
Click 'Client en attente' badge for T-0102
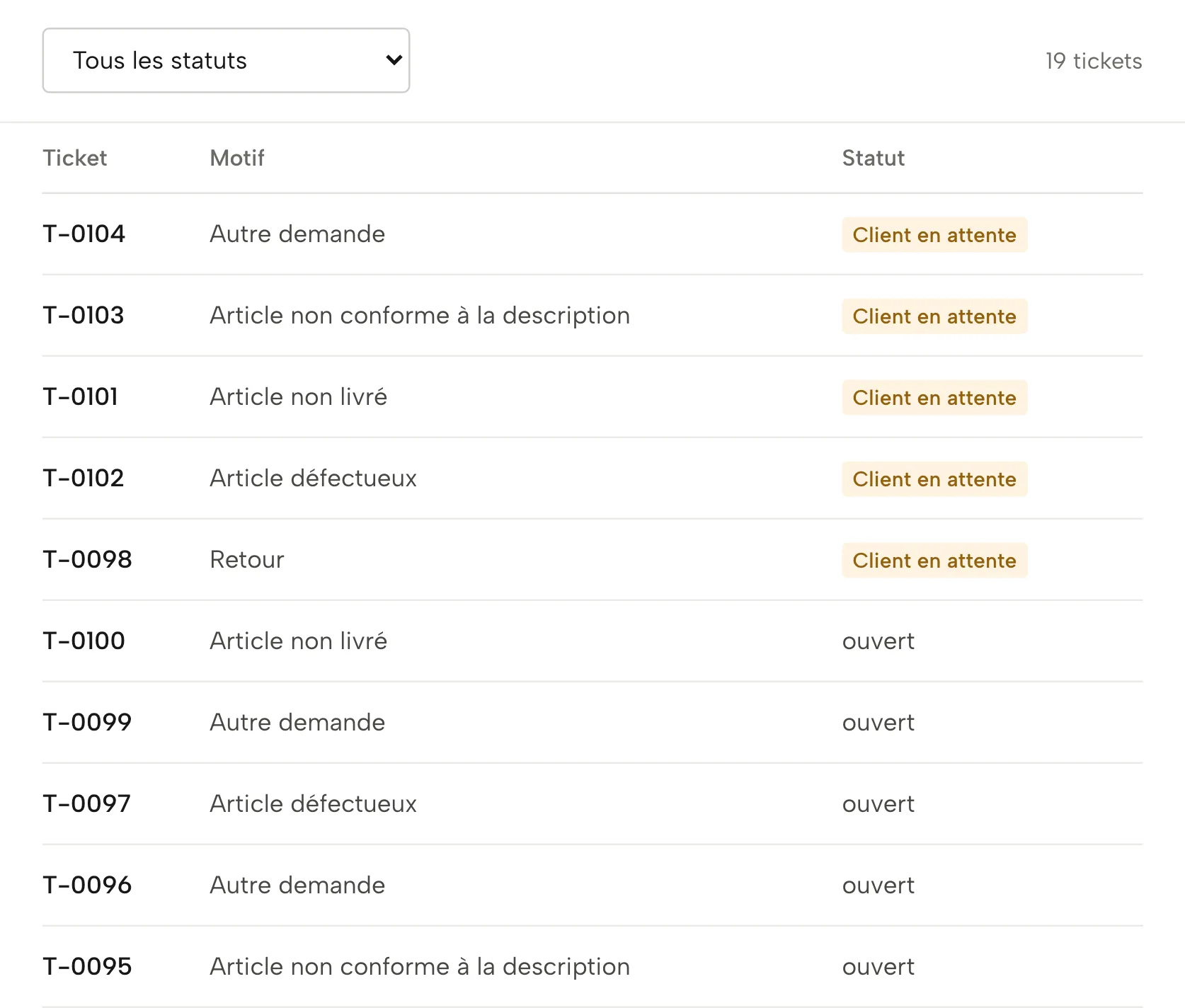point(934,479)
